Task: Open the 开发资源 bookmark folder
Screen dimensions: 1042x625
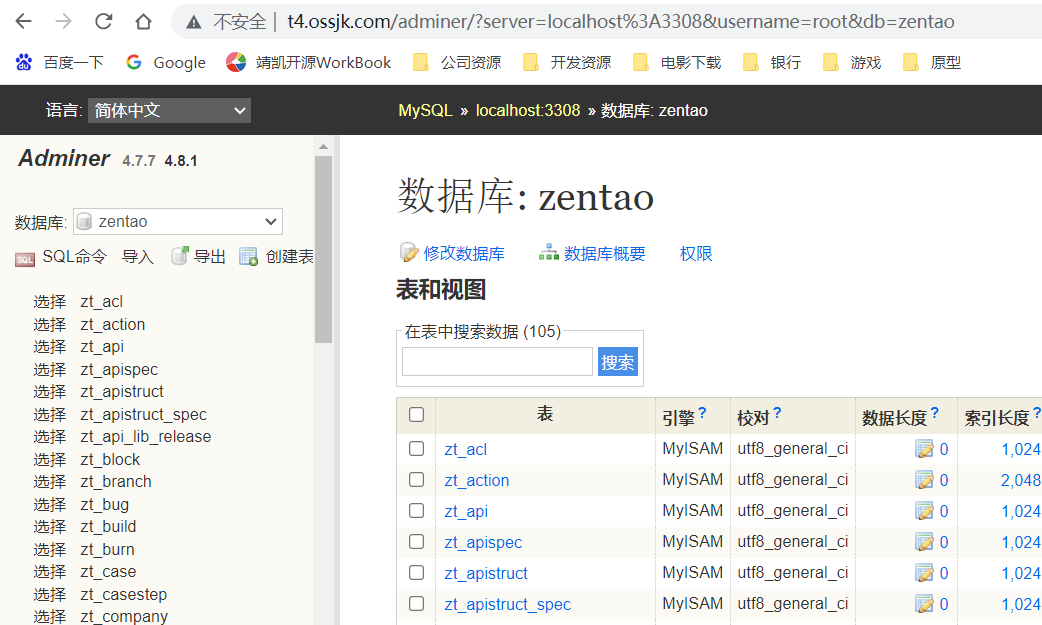Action: (568, 63)
